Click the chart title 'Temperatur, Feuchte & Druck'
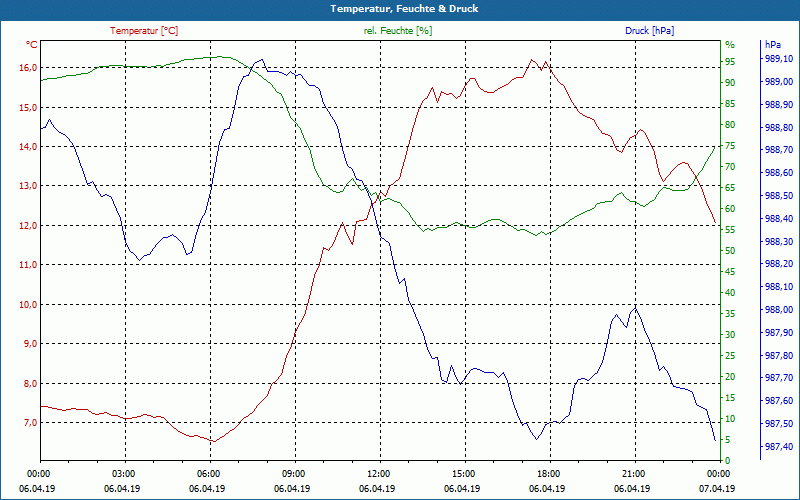Screen dimensions: 800x500 click(404, 9)
